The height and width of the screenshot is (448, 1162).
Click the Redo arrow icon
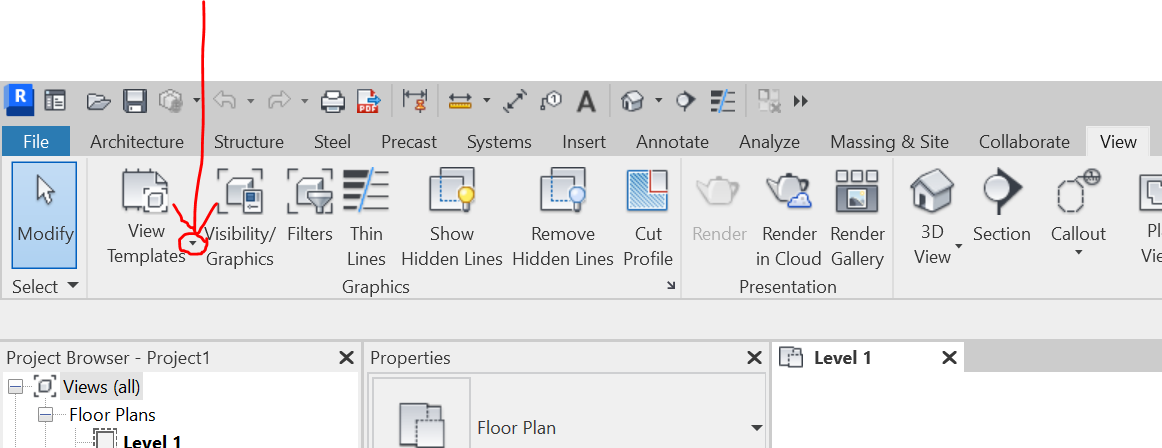click(x=279, y=100)
